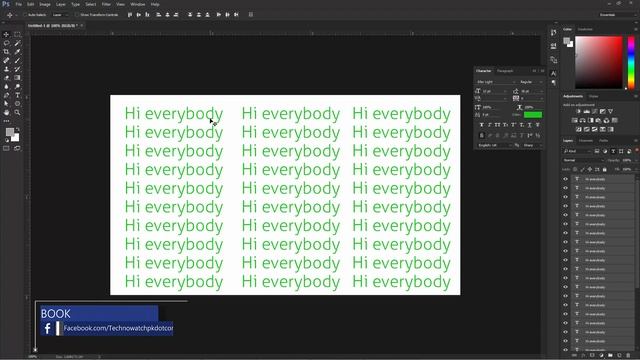Create a new group with the folder icon

coord(610,356)
